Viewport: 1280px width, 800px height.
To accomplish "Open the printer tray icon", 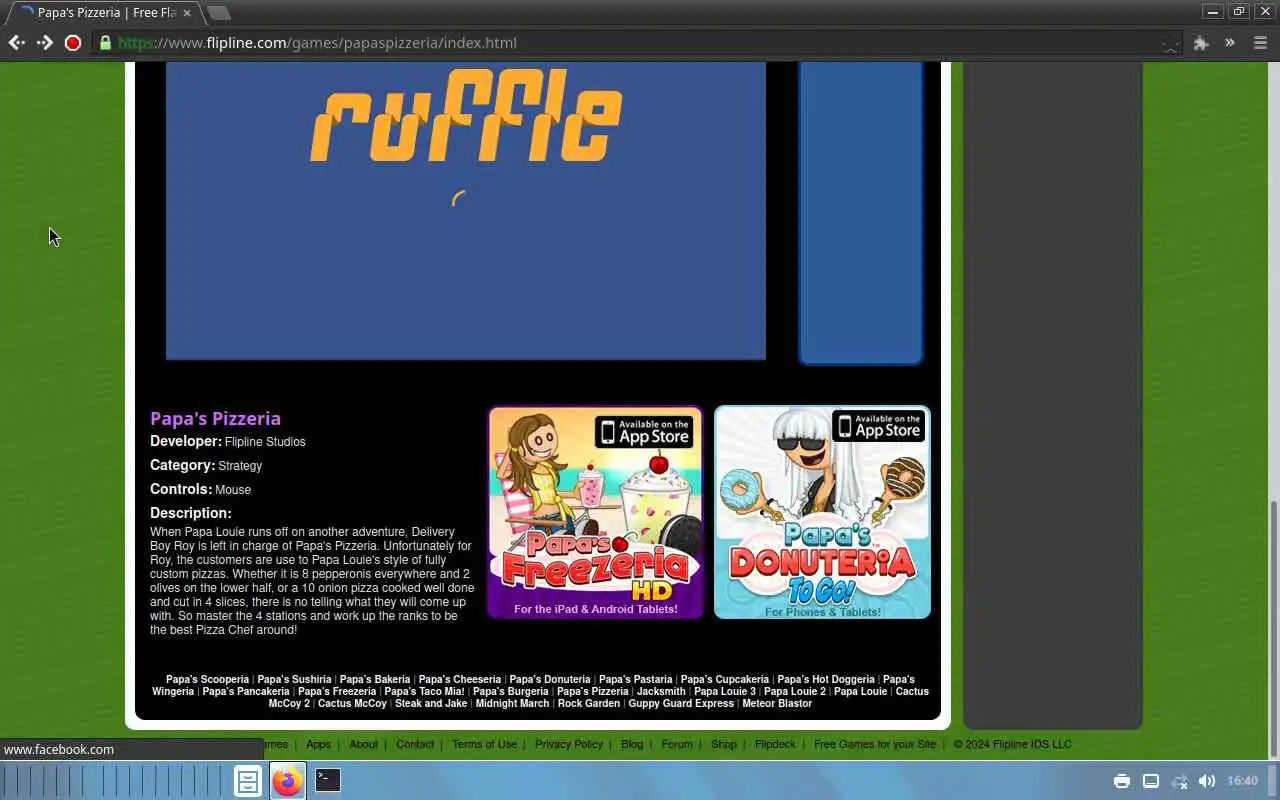I will coord(1122,781).
